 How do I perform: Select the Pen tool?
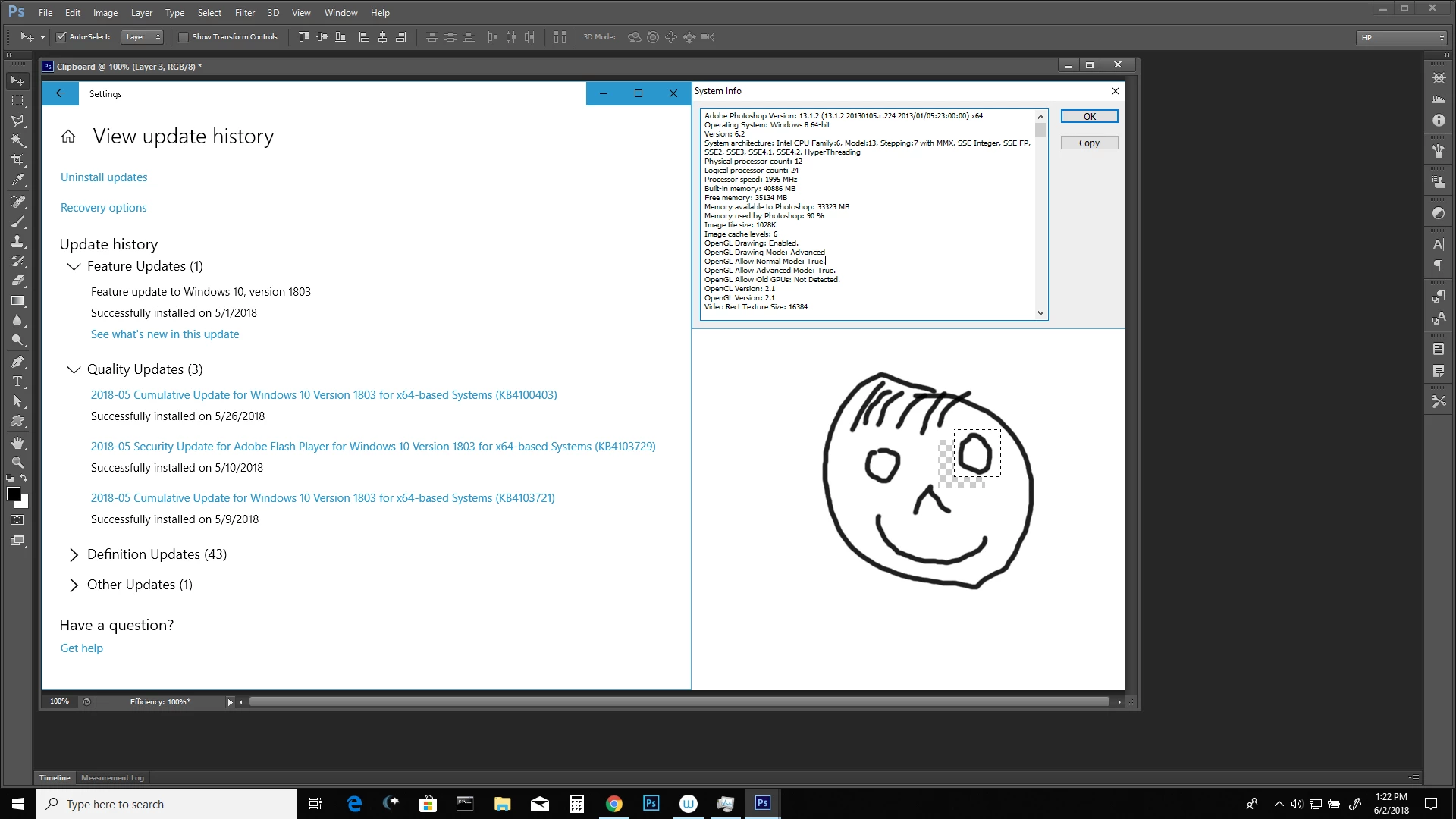click(17, 362)
